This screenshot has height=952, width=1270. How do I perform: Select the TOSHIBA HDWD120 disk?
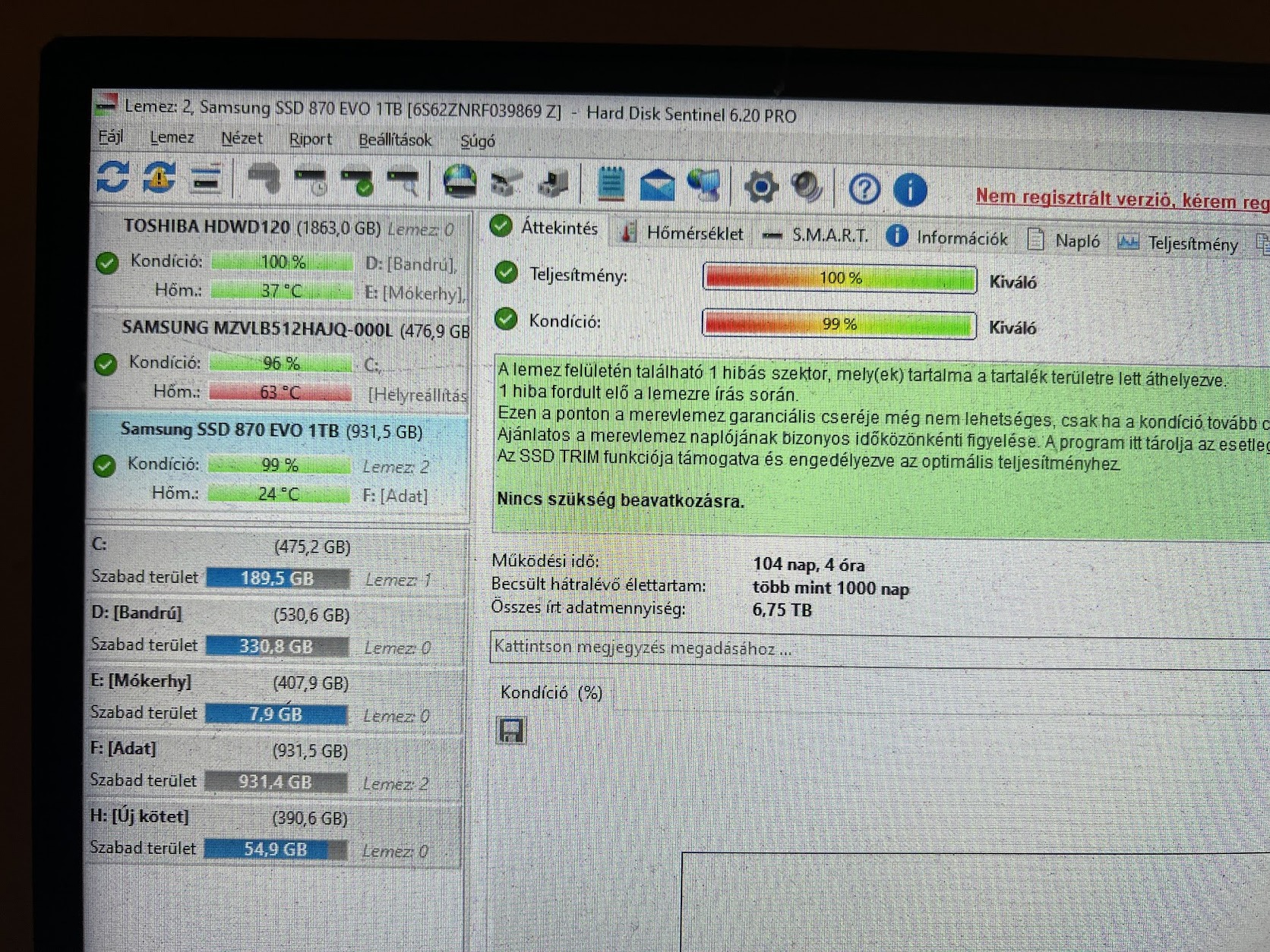coord(280,260)
